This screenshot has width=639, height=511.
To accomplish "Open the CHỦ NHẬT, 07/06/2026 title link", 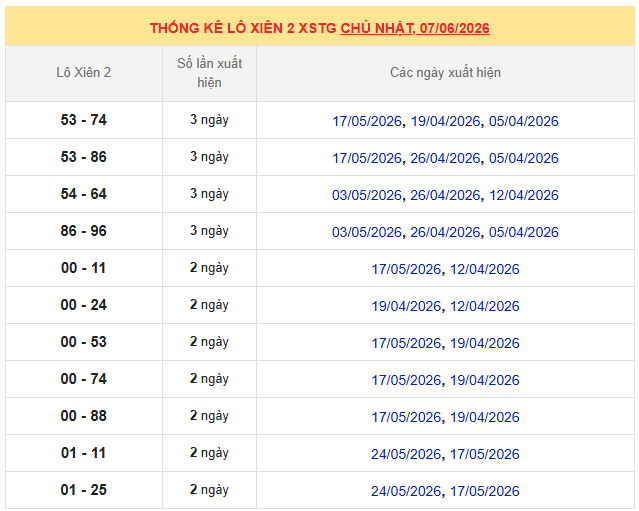I will 415,28.
